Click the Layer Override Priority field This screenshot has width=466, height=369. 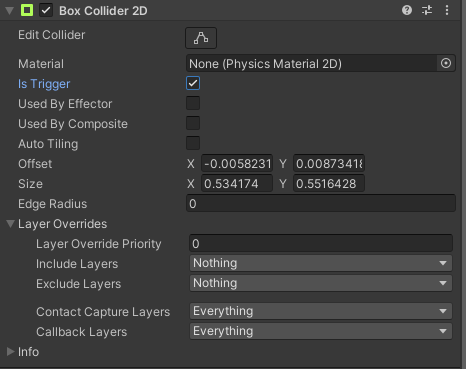pos(321,243)
